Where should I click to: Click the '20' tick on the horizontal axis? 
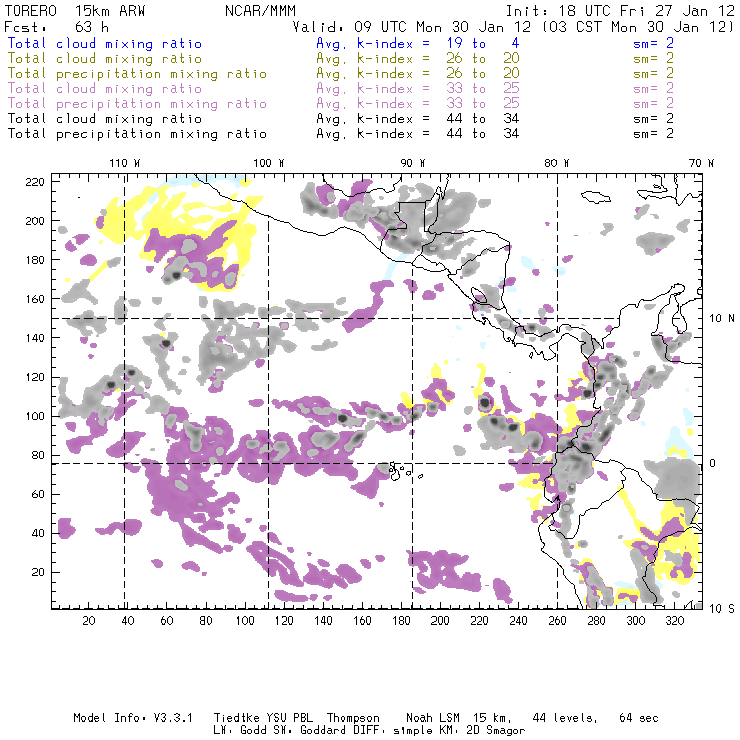89,621
